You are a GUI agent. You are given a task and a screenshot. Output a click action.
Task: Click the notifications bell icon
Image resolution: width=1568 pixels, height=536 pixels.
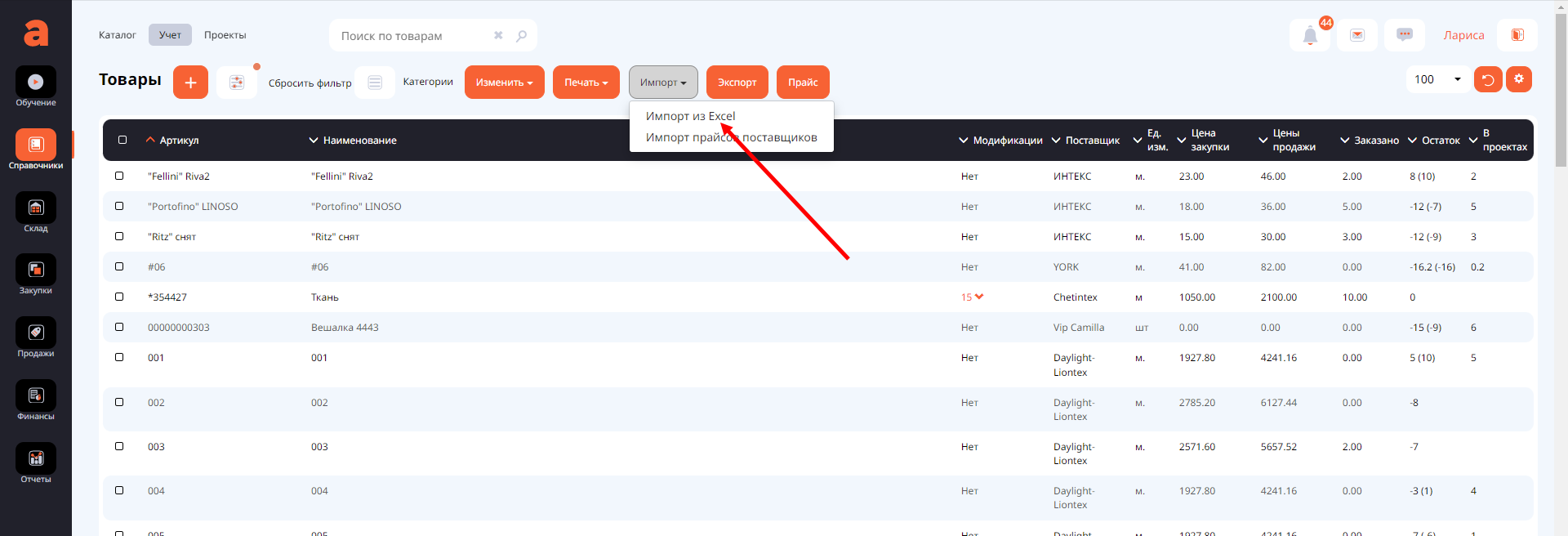[1310, 36]
